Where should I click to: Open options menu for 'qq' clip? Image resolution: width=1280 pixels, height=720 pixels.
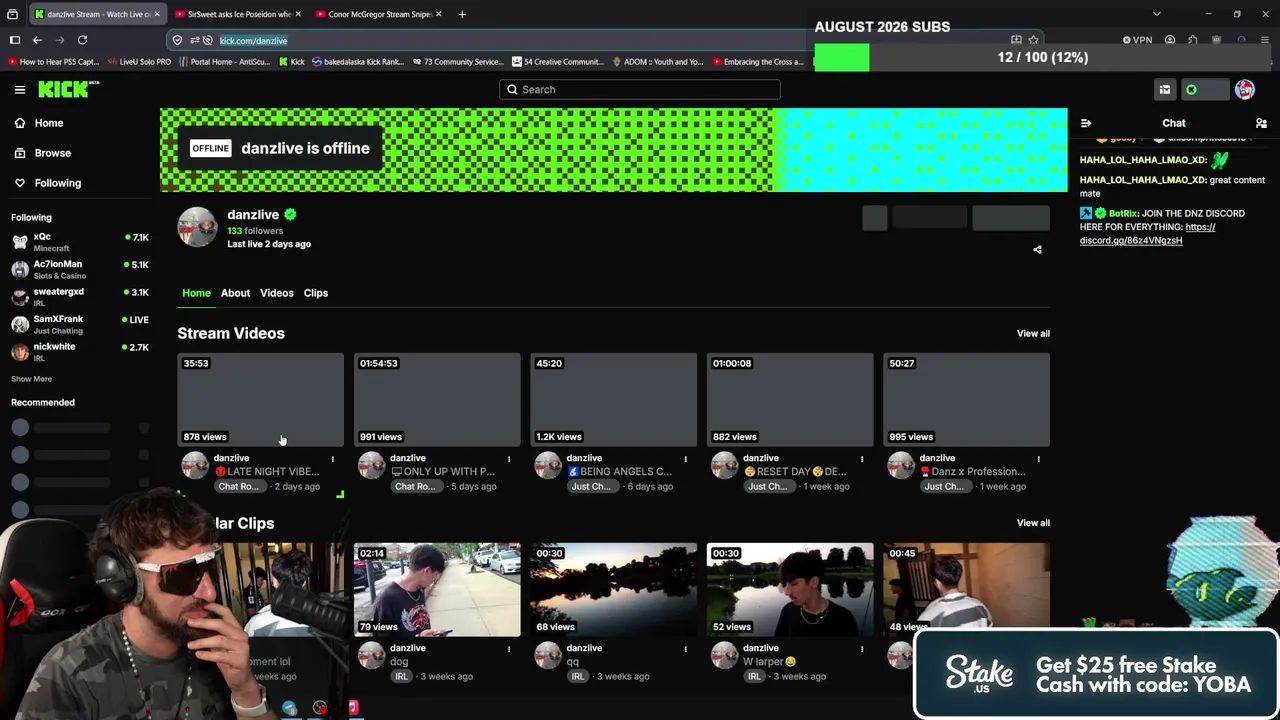(x=686, y=649)
